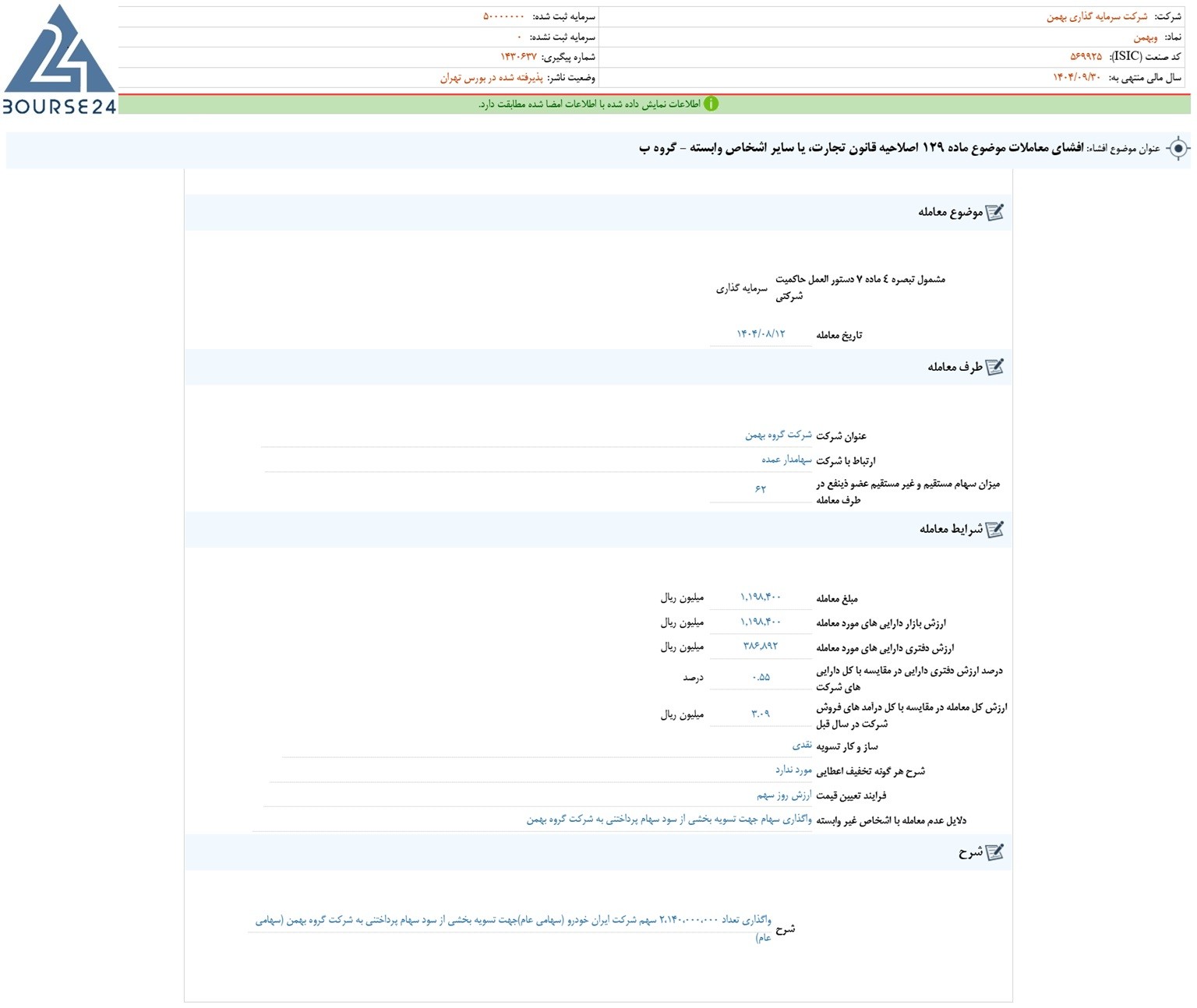This screenshot has height=1008, width=1197.
Task: Click the green info icon in status bar
Action: [711, 104]
